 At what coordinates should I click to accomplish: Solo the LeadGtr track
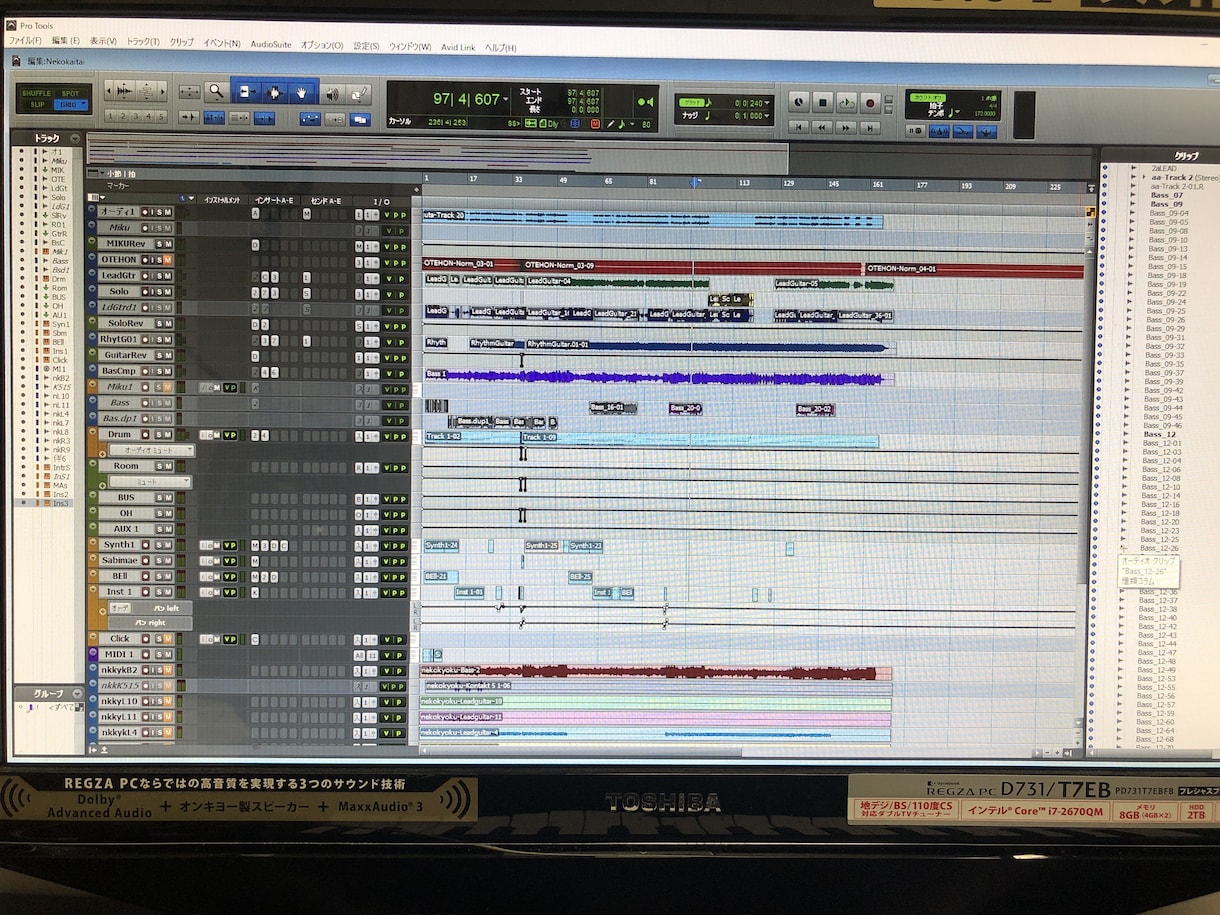point(158,276)
